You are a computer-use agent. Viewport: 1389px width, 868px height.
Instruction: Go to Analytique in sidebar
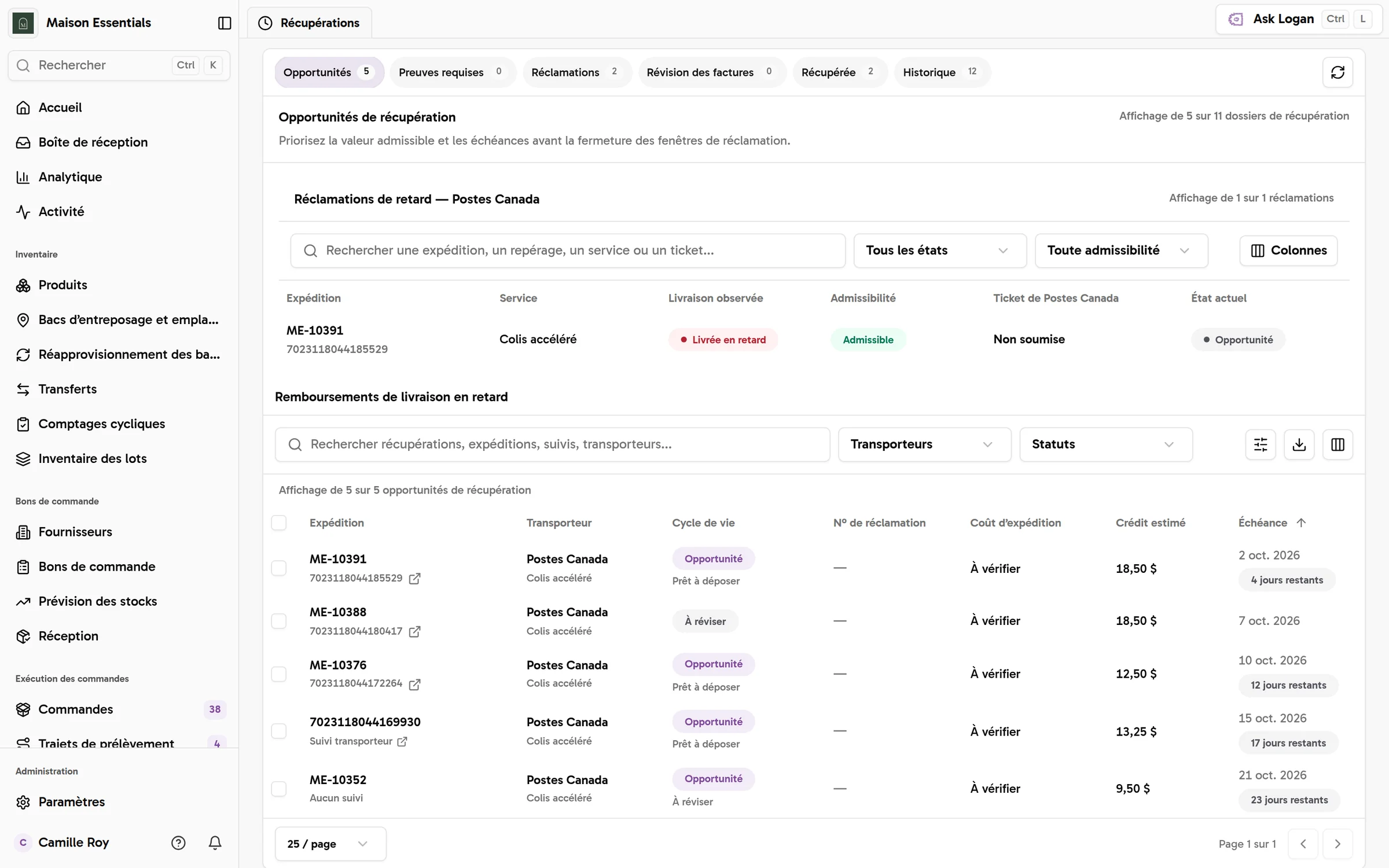coord(119,177)
